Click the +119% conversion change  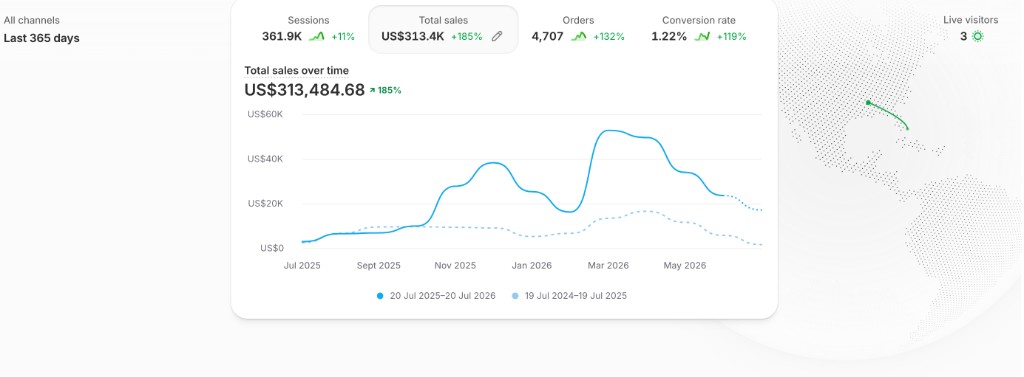(731, 37)
